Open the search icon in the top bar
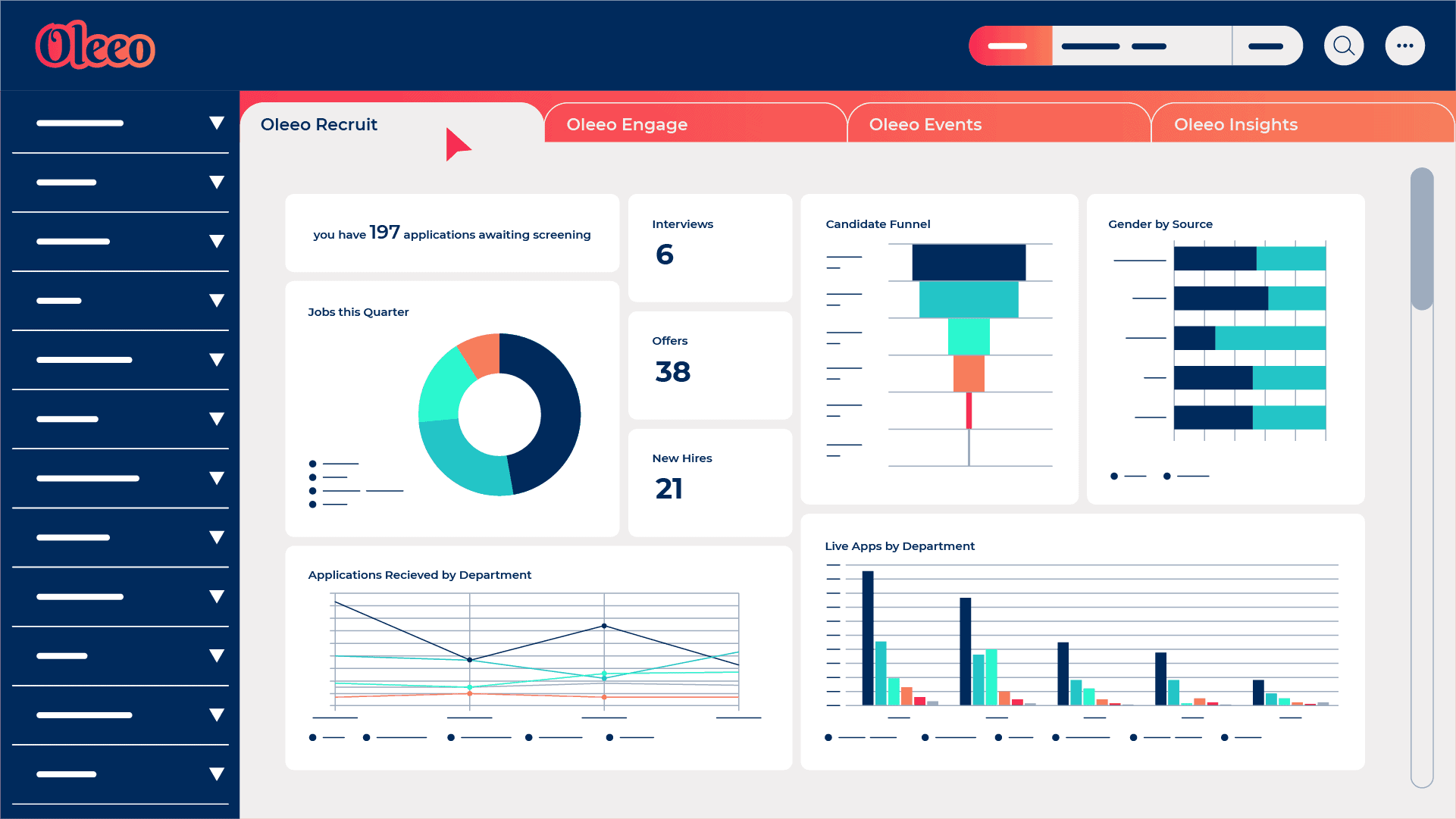 (x=1344, y=45)
